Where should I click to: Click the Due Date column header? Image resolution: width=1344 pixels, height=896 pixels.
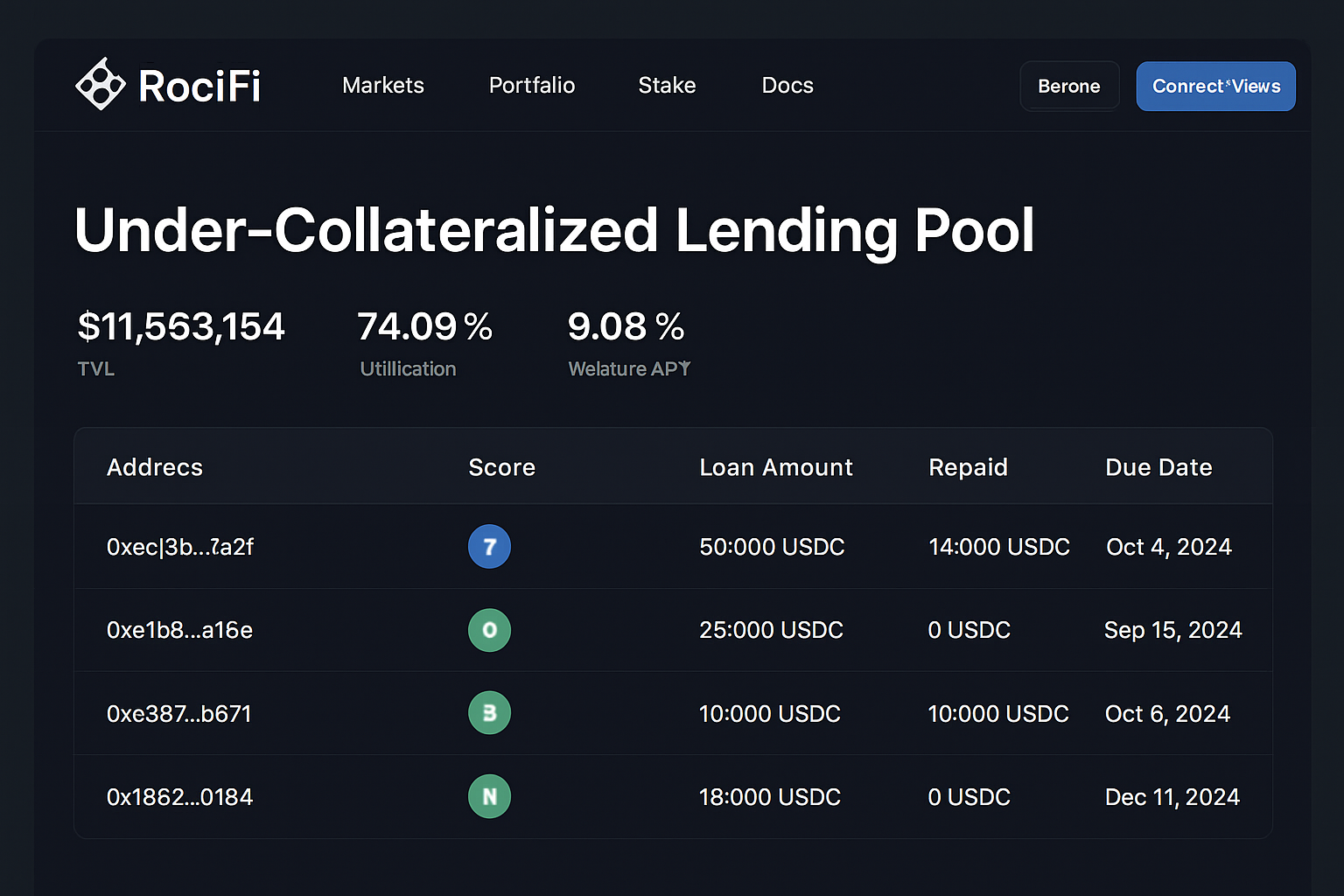point(1158,466)
